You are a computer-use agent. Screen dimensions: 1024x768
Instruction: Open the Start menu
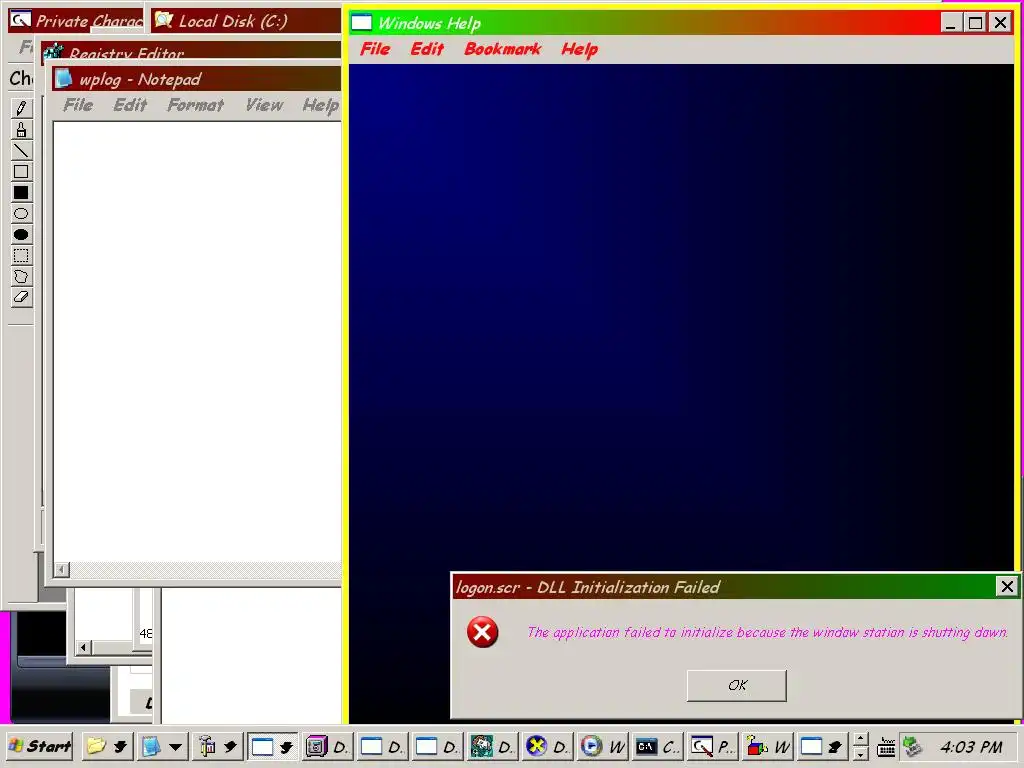coord(40,746)
